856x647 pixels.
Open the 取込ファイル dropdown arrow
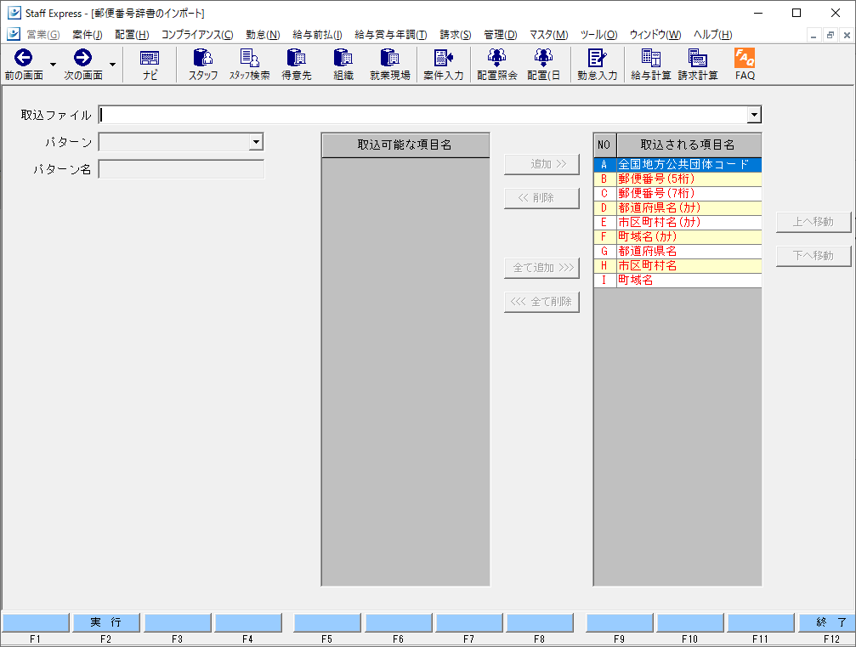(754, 115)
